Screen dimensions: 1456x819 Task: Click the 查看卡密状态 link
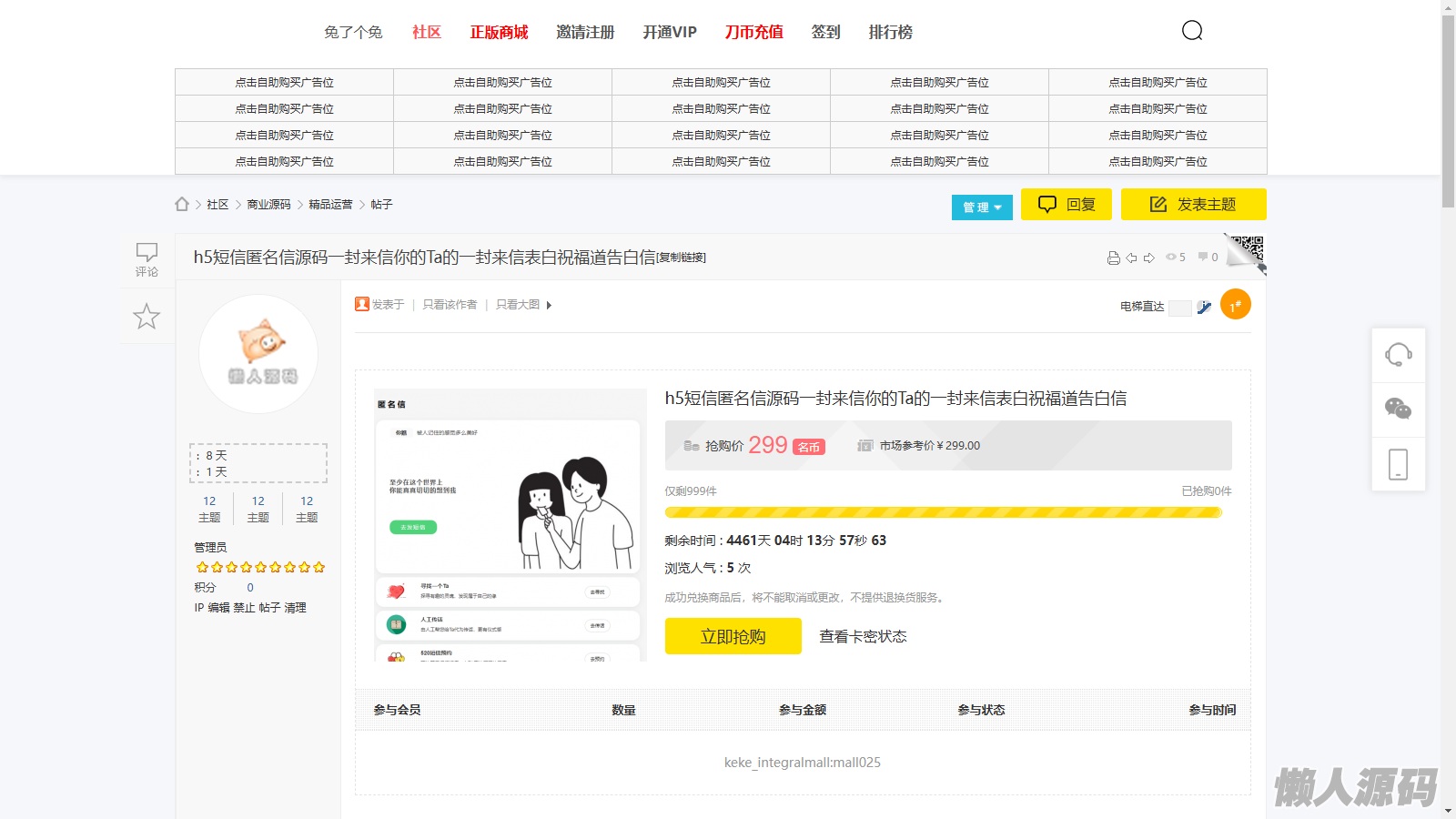point(863,636)
